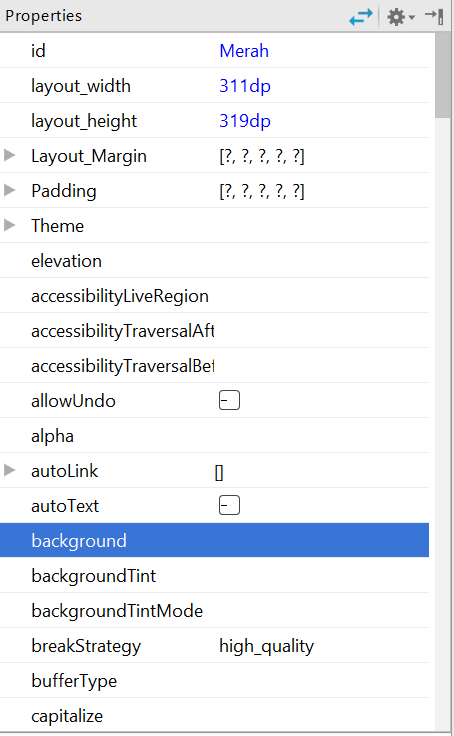Edit the layout_height value 319dp
This screenshot has height=736, width=454.
coord(245,121)
